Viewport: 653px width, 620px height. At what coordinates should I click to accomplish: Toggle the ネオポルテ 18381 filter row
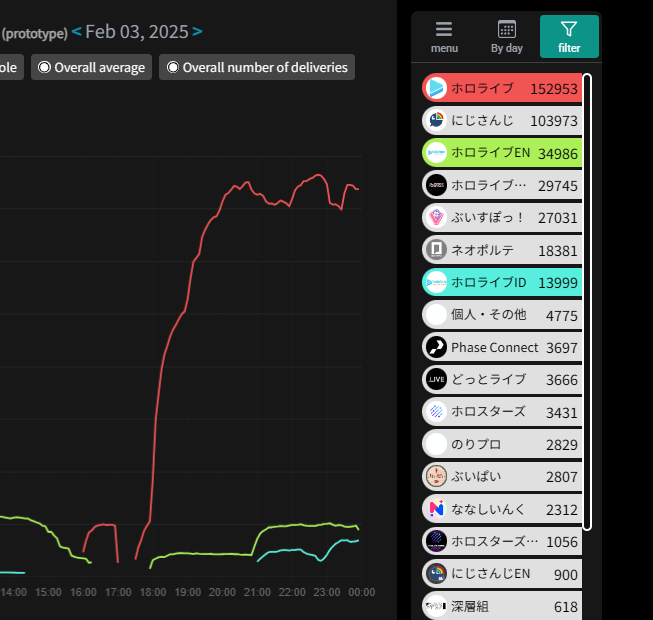point(502,250)
